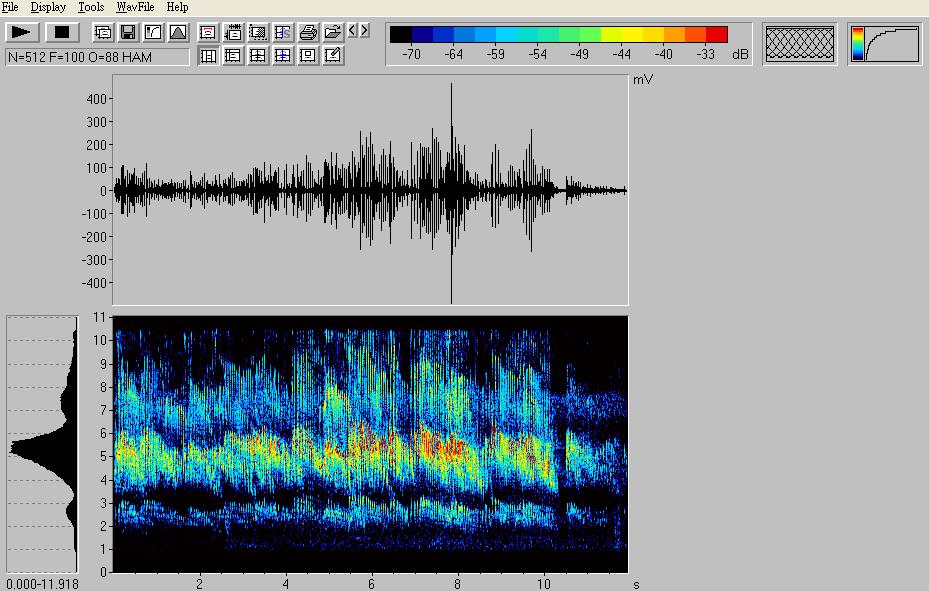Click the left arrow scroll button
Image resolution: width=929 pixels, height=591 pixels.
352,31
